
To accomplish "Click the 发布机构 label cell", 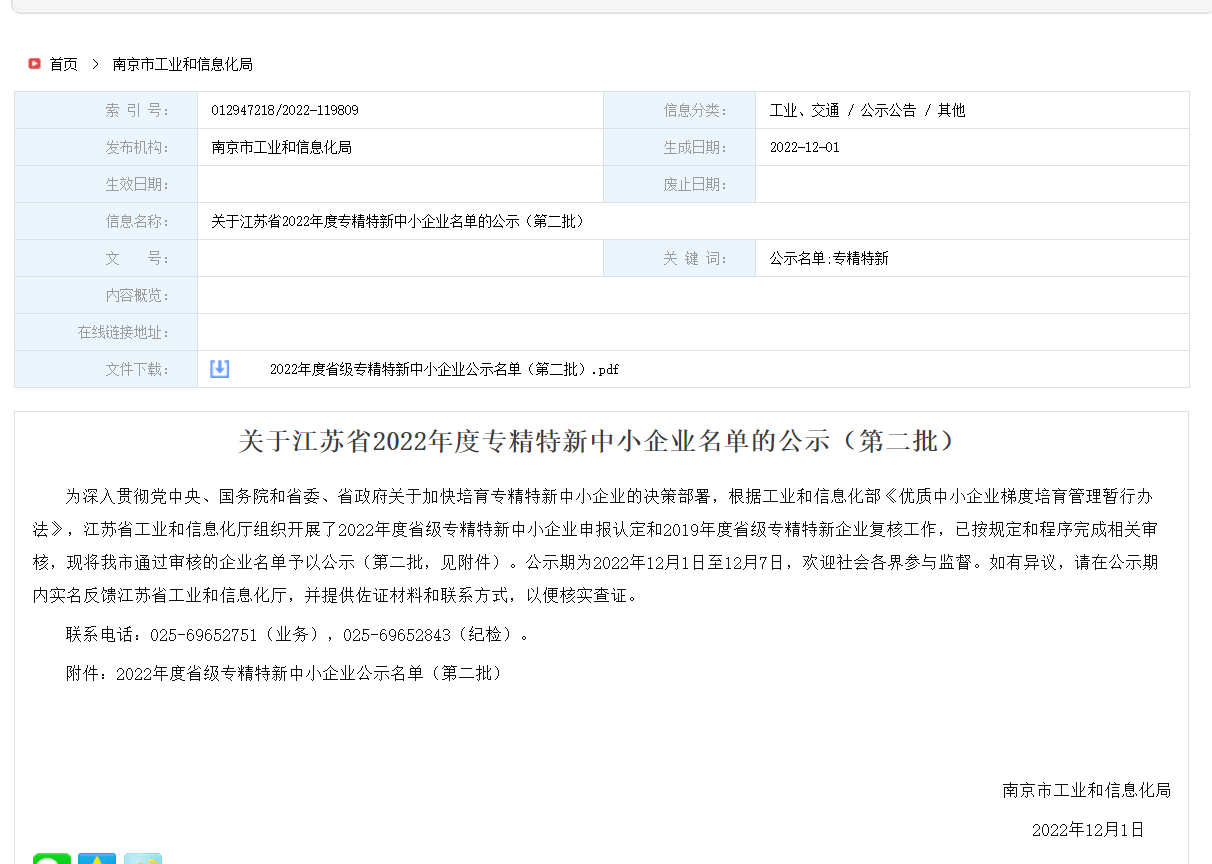I will (x=106, y=147).
